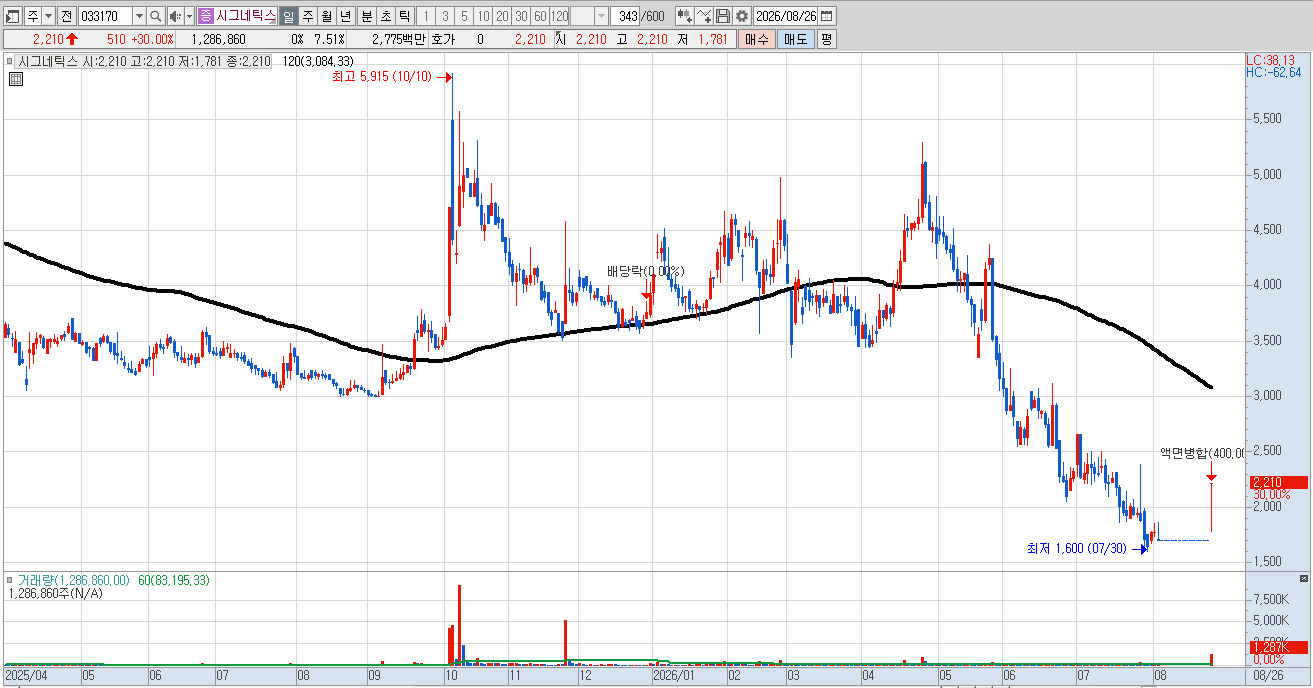Select the 일 daily period button

pyautogui.click(x=288, y=16)
